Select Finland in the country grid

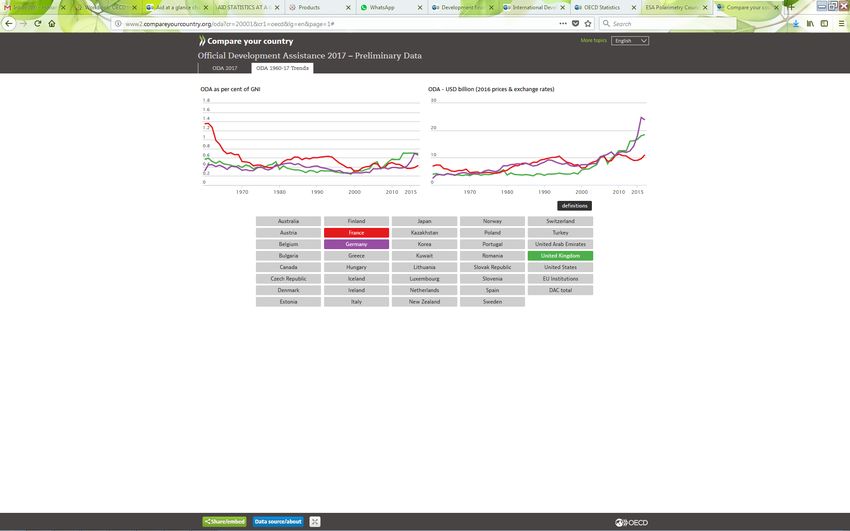[x=356, y=221]
